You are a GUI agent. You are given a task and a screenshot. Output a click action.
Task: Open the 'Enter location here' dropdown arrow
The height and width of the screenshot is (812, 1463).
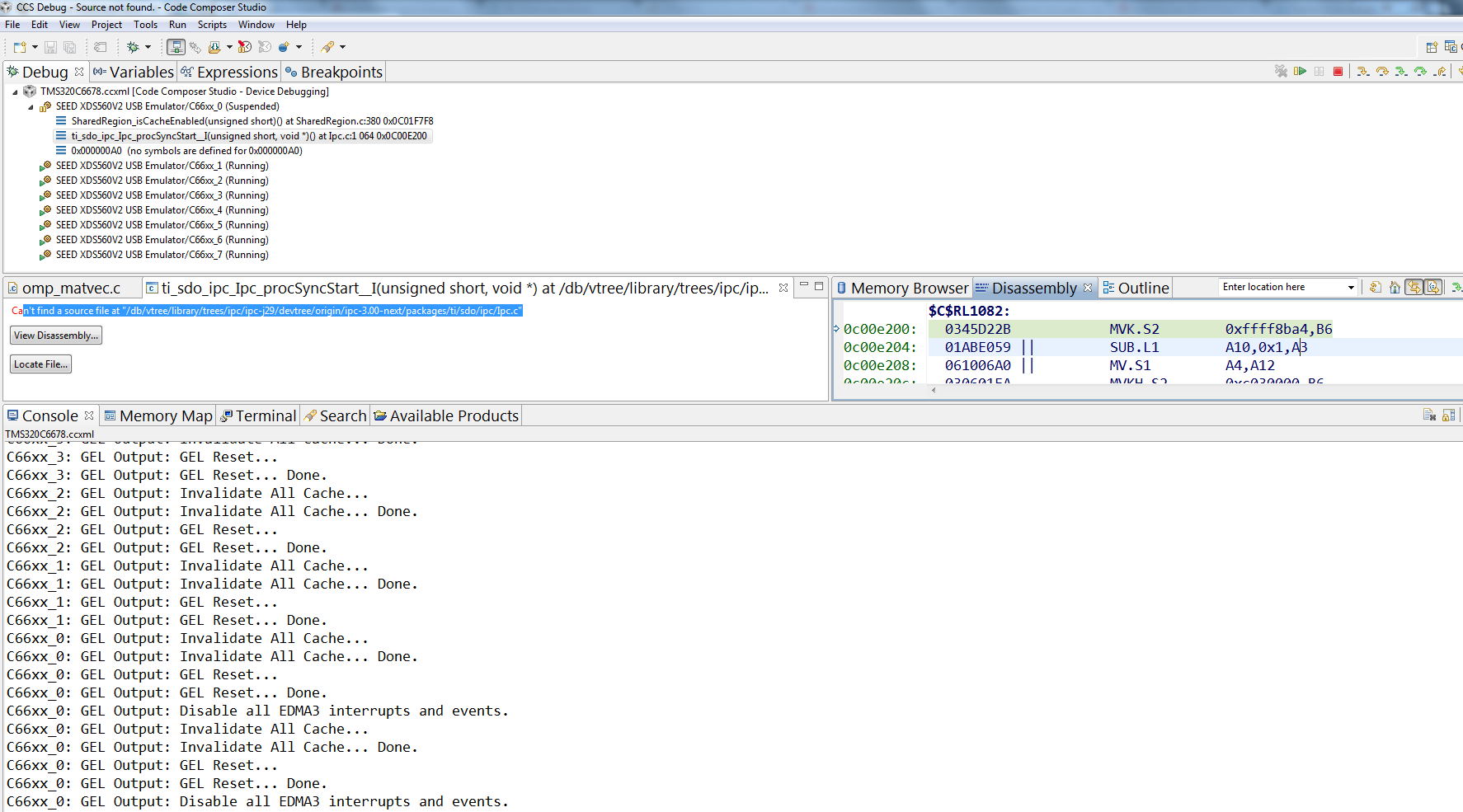click(1351, 288)
